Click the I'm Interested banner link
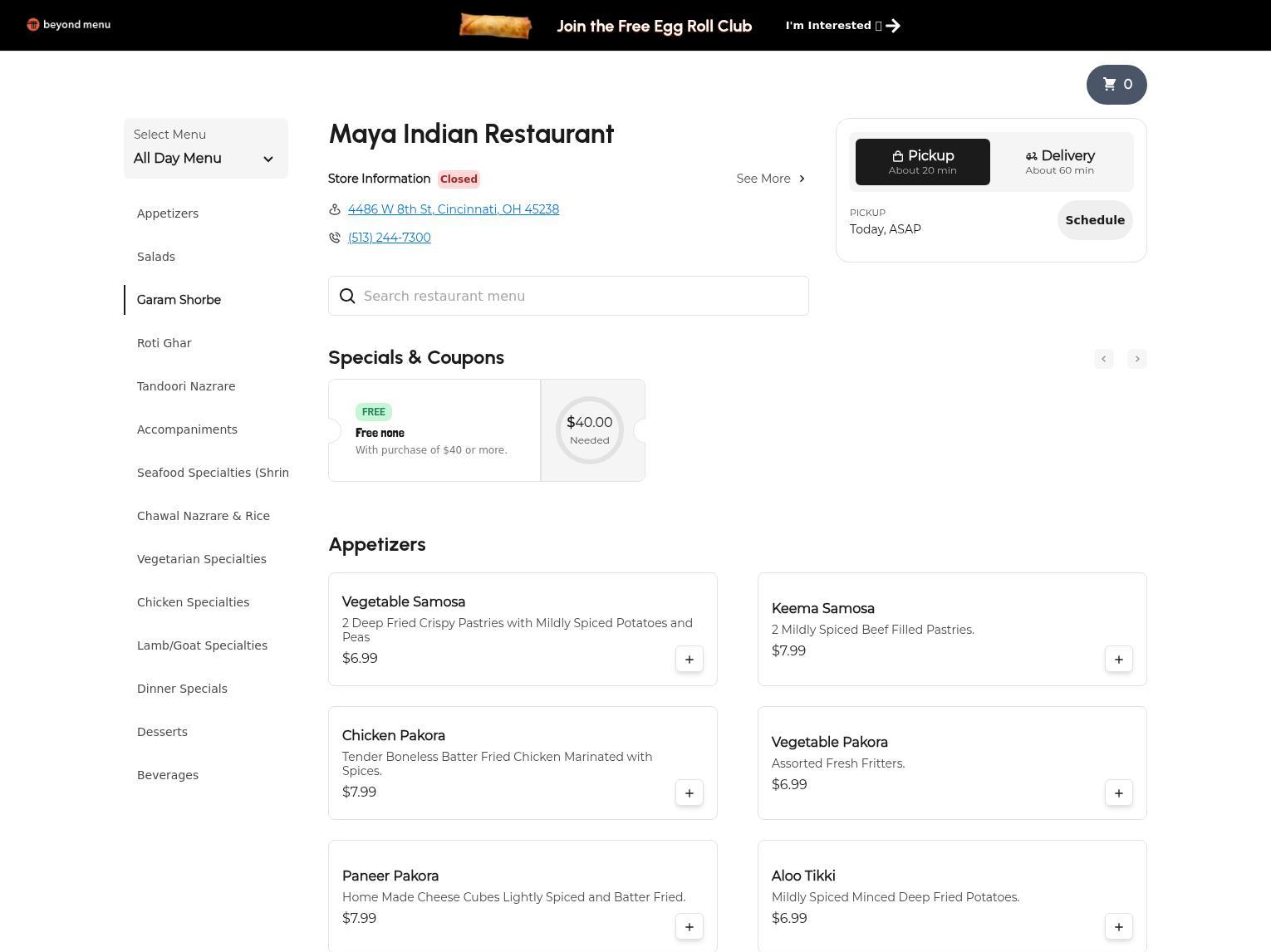 (842, 26)
